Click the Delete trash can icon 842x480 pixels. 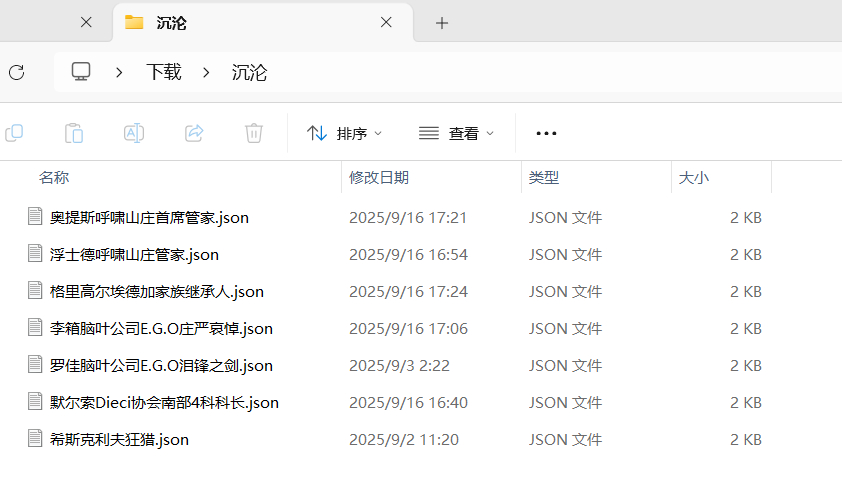point(254,133)
